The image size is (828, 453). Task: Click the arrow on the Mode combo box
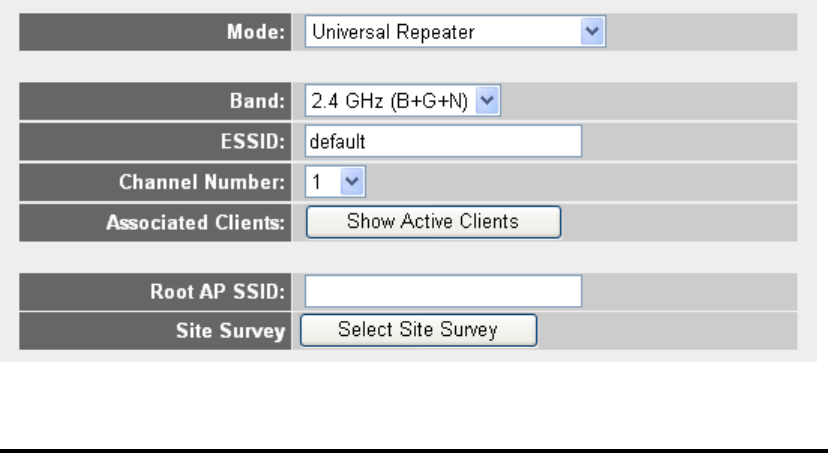pyautogui.click(x=596, y=31)
